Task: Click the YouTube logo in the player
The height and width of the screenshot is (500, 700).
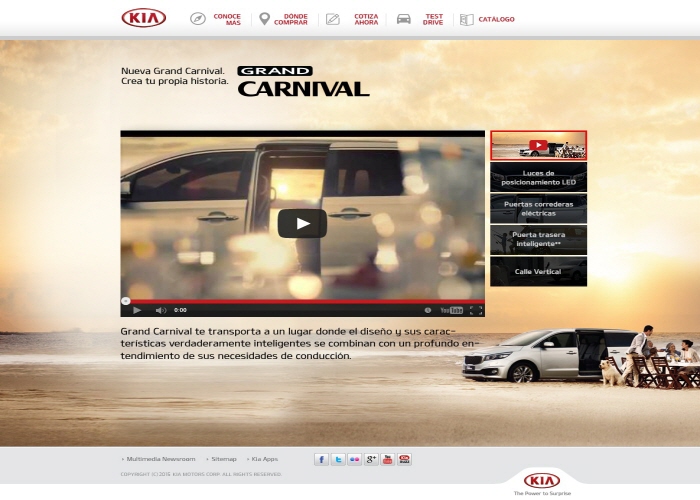Action: pos(451,310)
